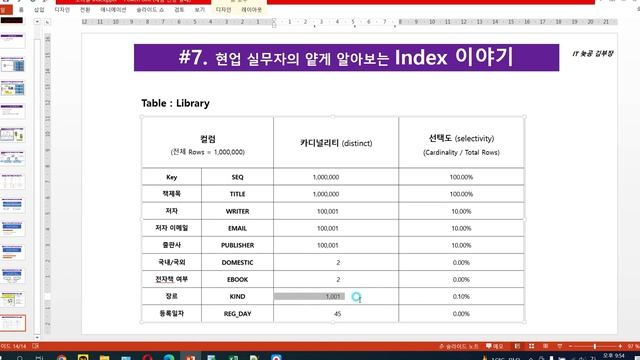
Task: Click the 0.10% selectivity cell
Action: (x=461, y=296)
